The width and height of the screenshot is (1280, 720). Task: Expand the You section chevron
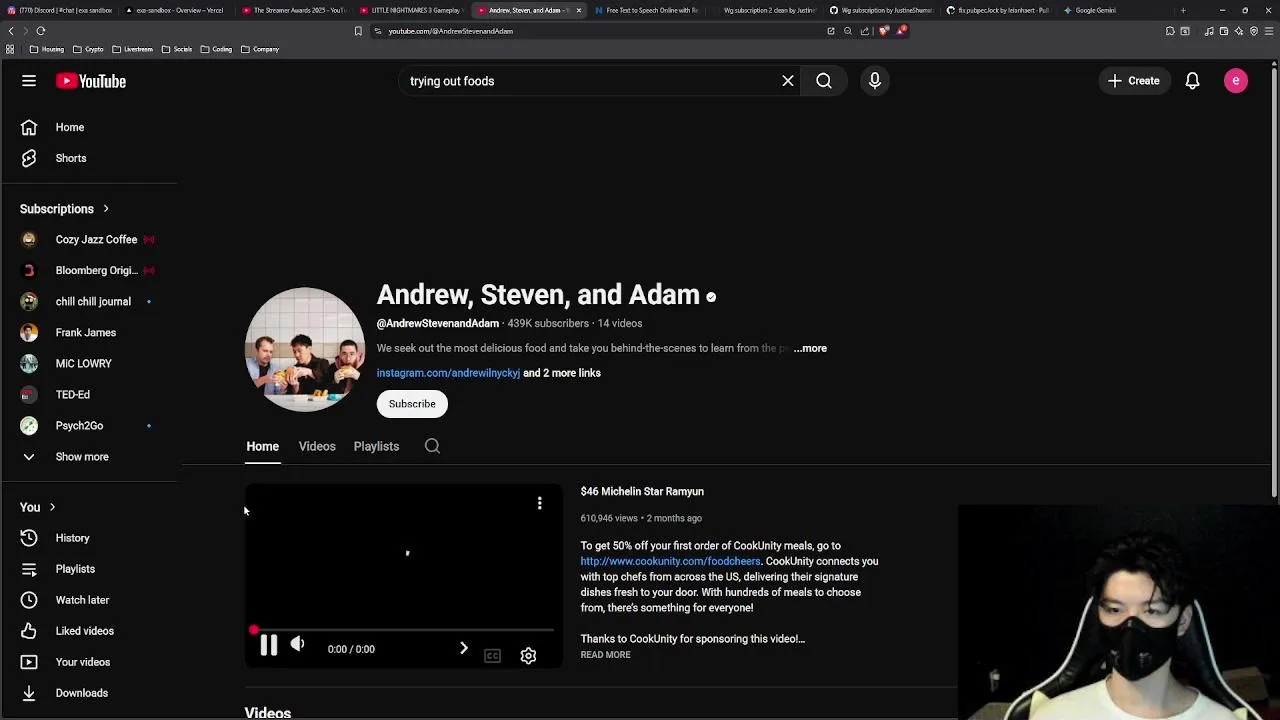click(52, 507)
